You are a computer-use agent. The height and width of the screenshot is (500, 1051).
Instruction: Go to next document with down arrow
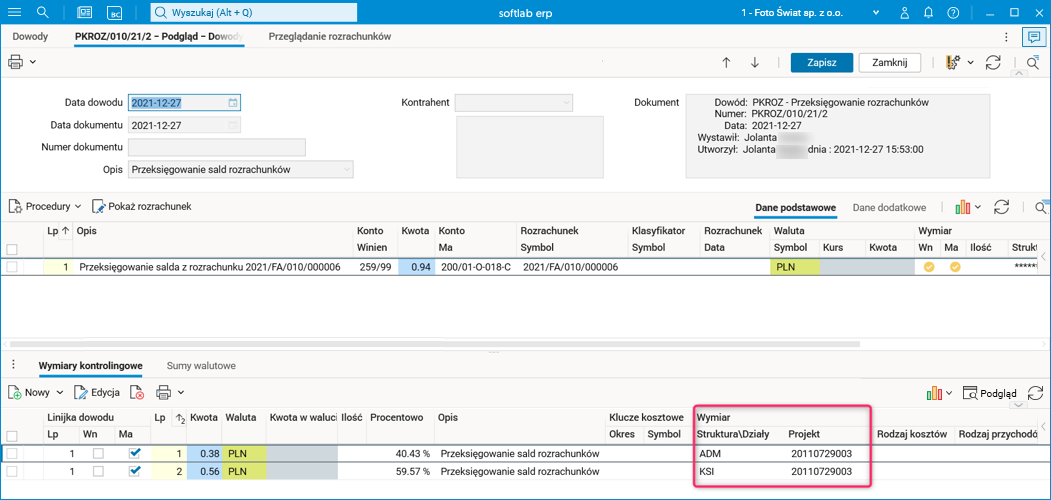pos(755,62)
